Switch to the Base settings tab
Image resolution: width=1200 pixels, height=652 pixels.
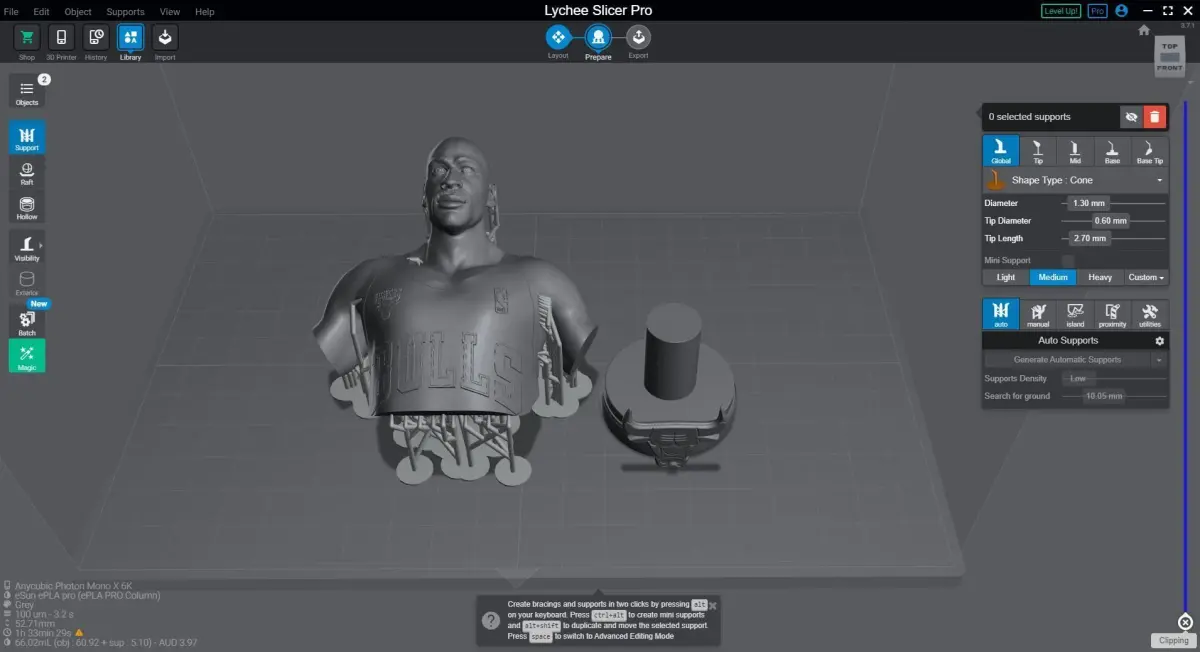(1112, 151)
